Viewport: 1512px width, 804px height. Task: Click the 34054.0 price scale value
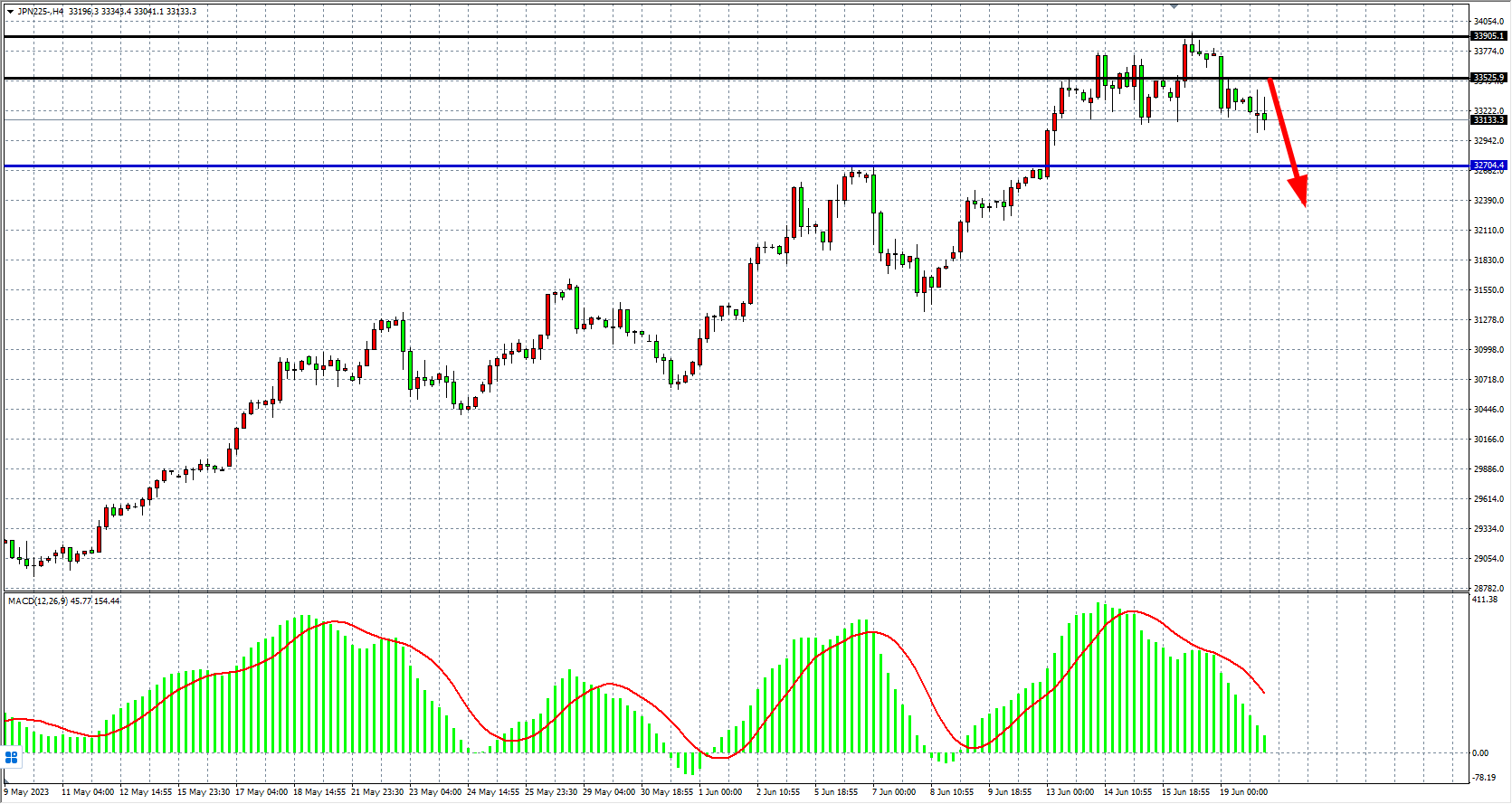(1488, 21)
